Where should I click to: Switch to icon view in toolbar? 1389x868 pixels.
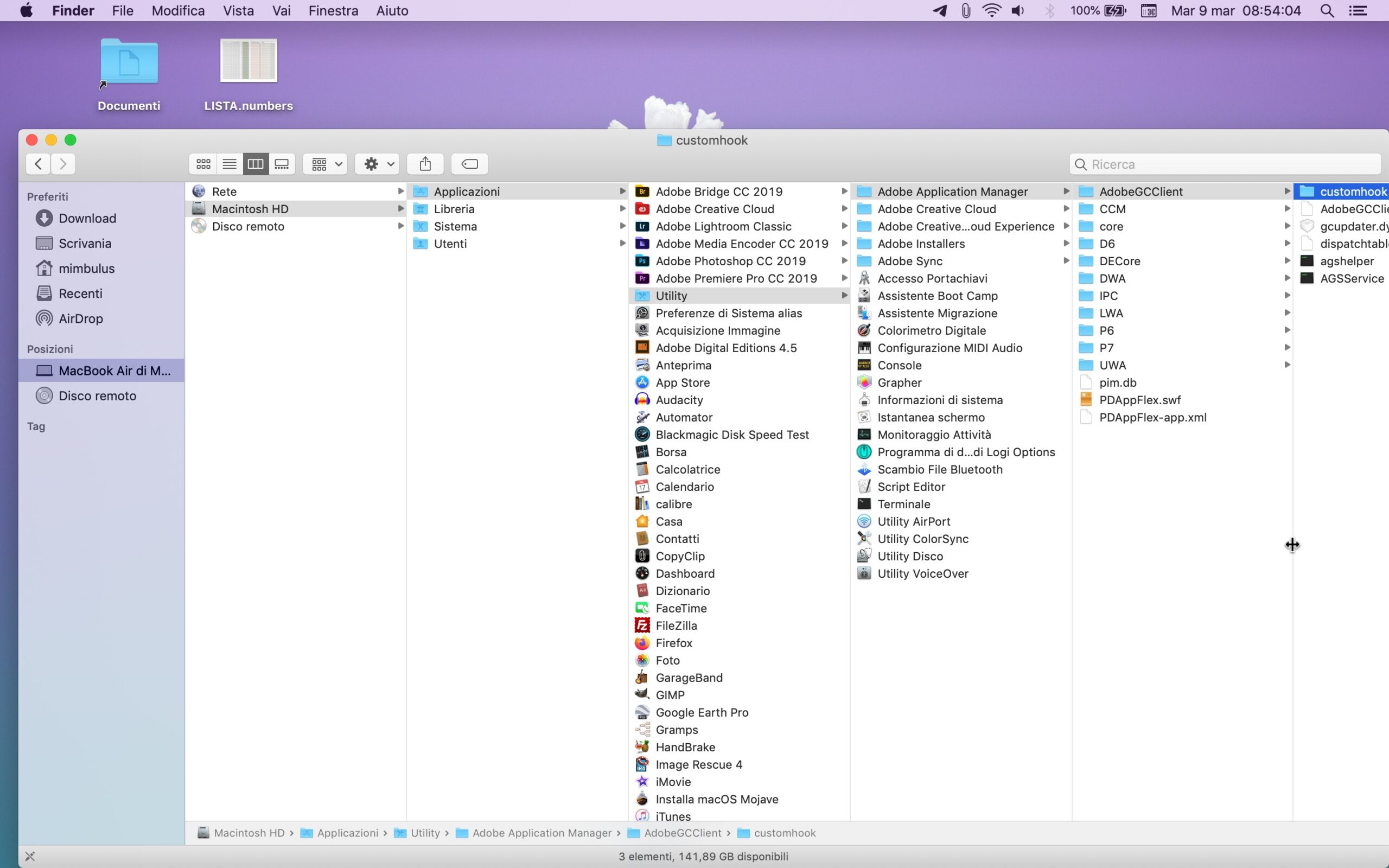[203, 164]
